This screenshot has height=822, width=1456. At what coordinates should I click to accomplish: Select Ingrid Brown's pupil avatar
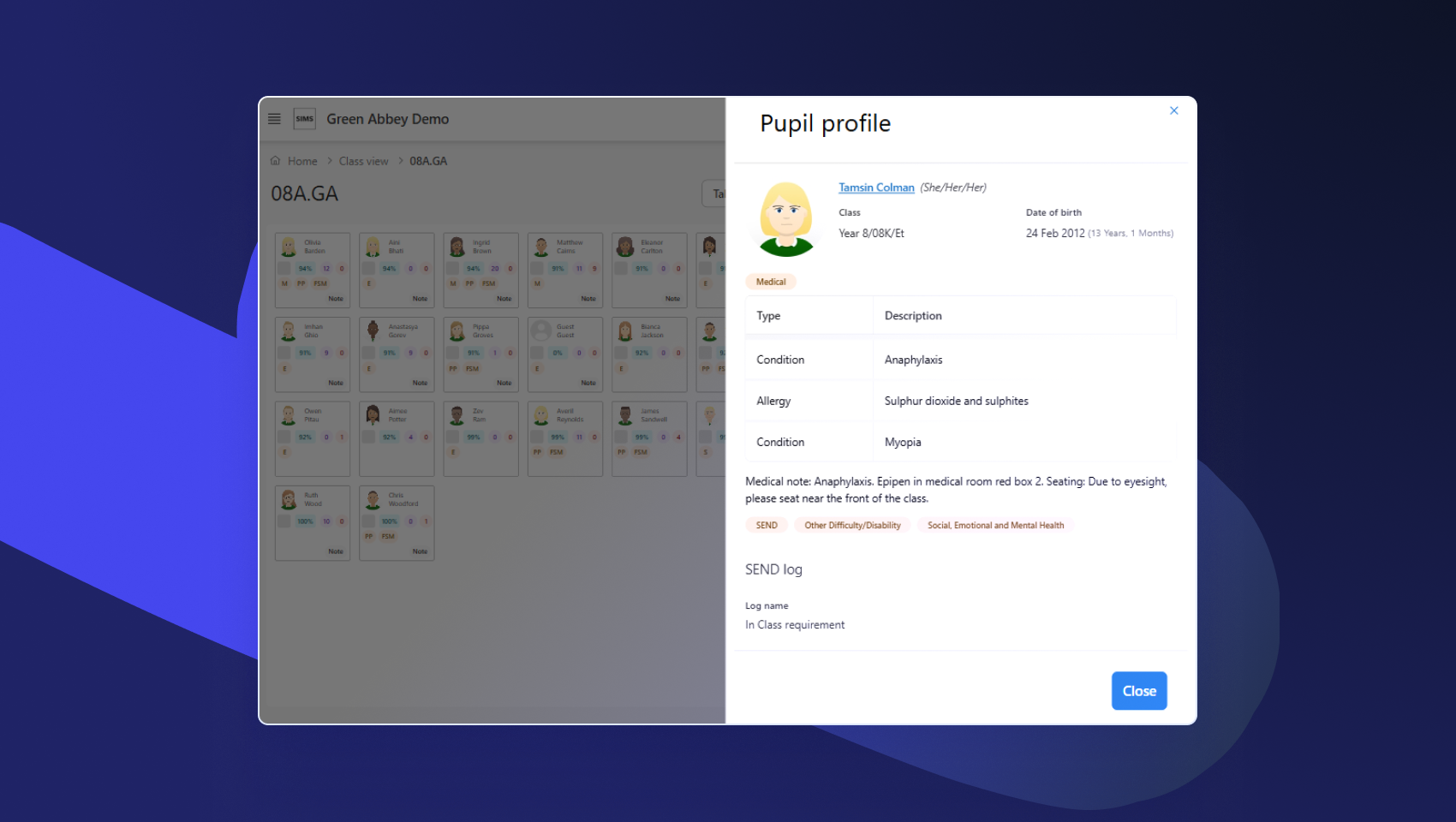pos(457,247)
